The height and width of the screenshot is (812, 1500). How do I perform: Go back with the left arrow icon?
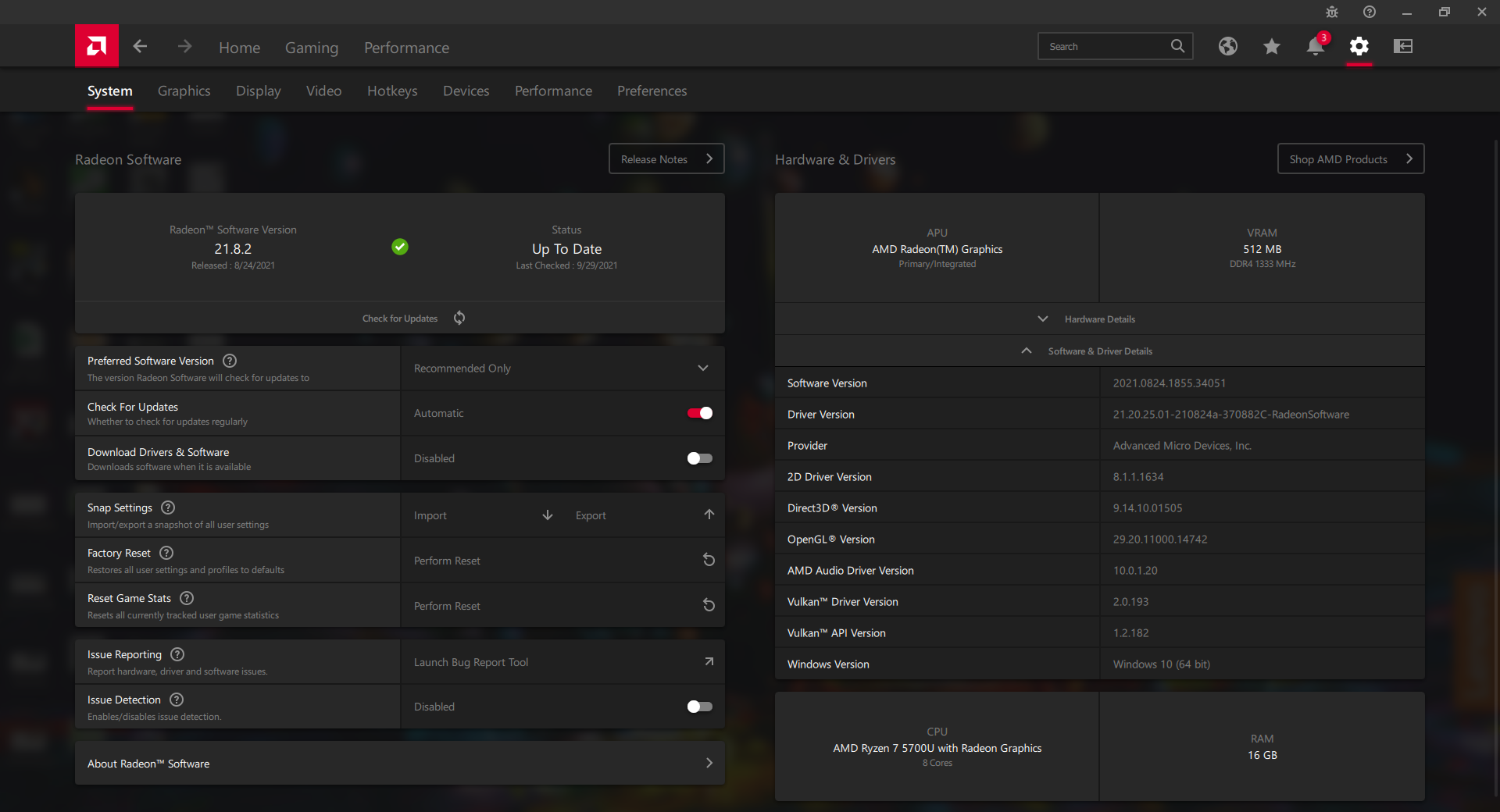click(140, 46)
